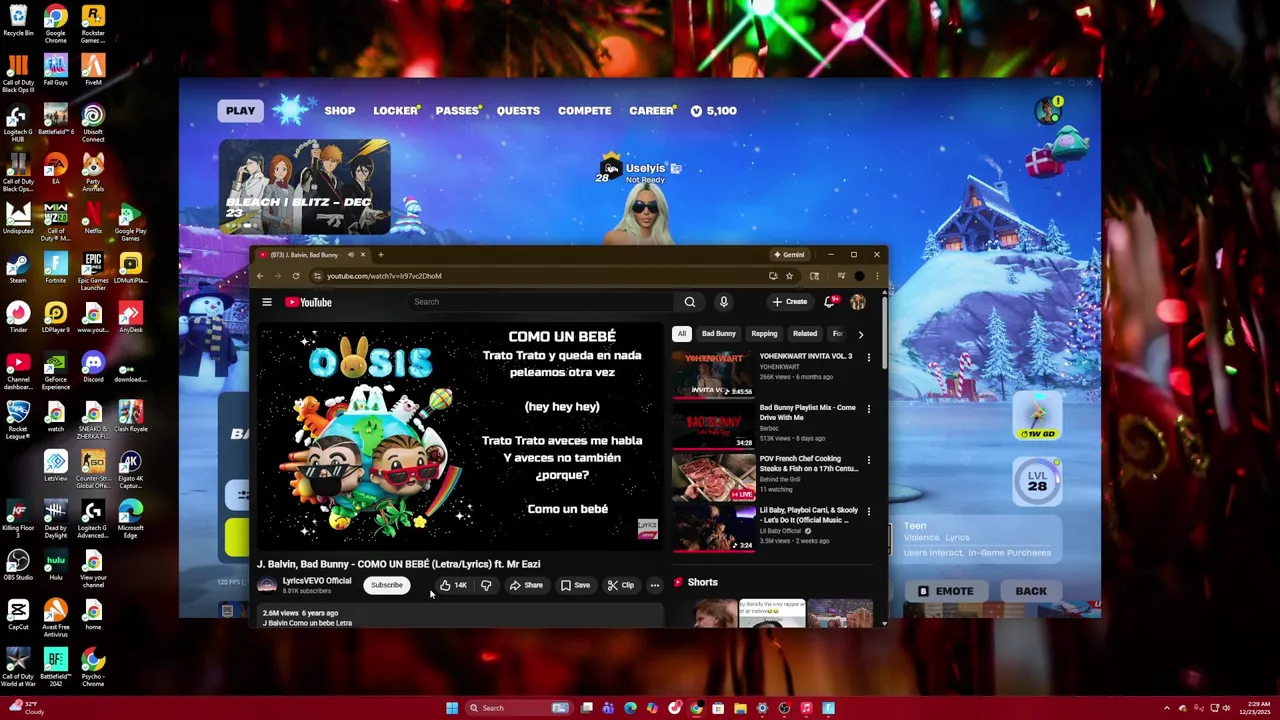
Task: Open Chrome three-dot menu
Action: pyautogui.click(x=877, y=276)
